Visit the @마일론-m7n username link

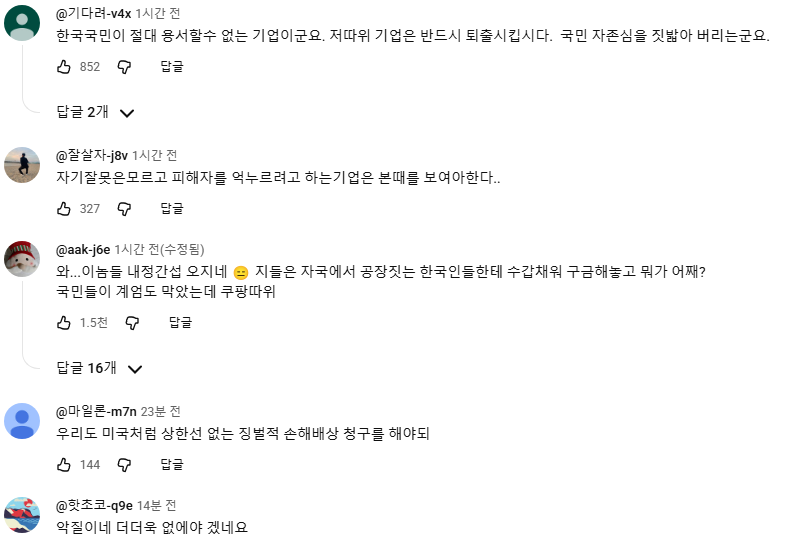point(96,412)
